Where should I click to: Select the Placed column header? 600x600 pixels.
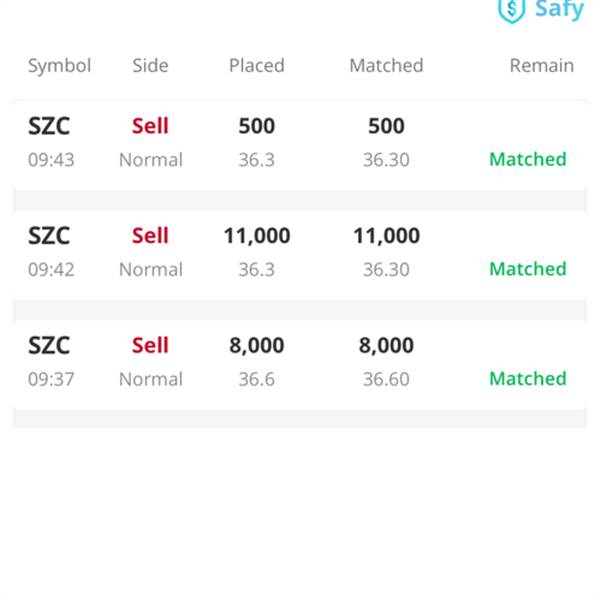coord(256,65)
